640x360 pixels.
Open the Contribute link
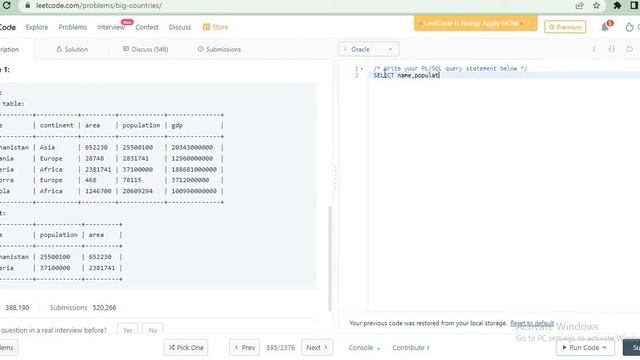pyautogui.click(x=410, y=348)
